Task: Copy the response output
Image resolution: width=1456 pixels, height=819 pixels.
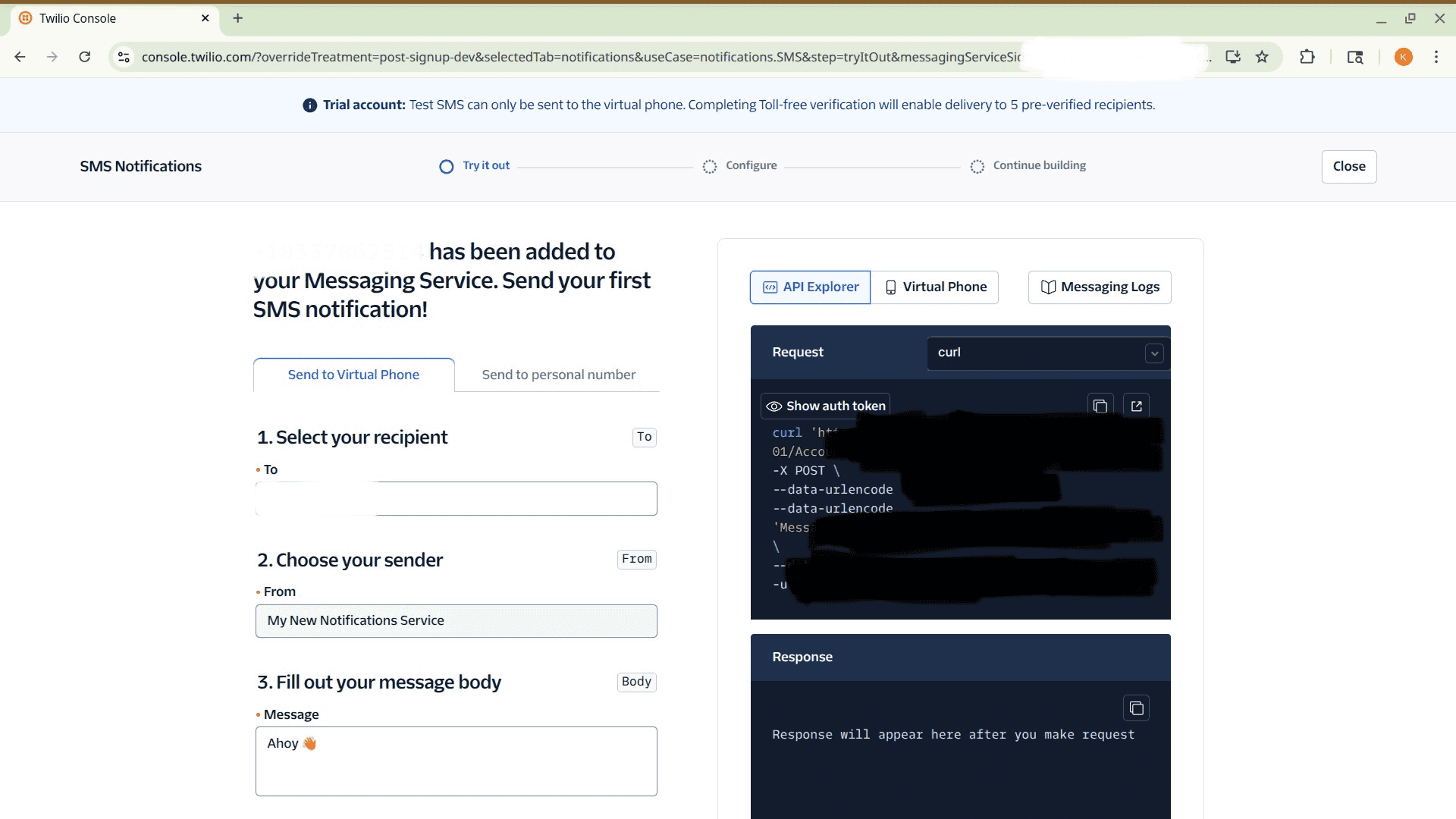Action: (1136, 708)
